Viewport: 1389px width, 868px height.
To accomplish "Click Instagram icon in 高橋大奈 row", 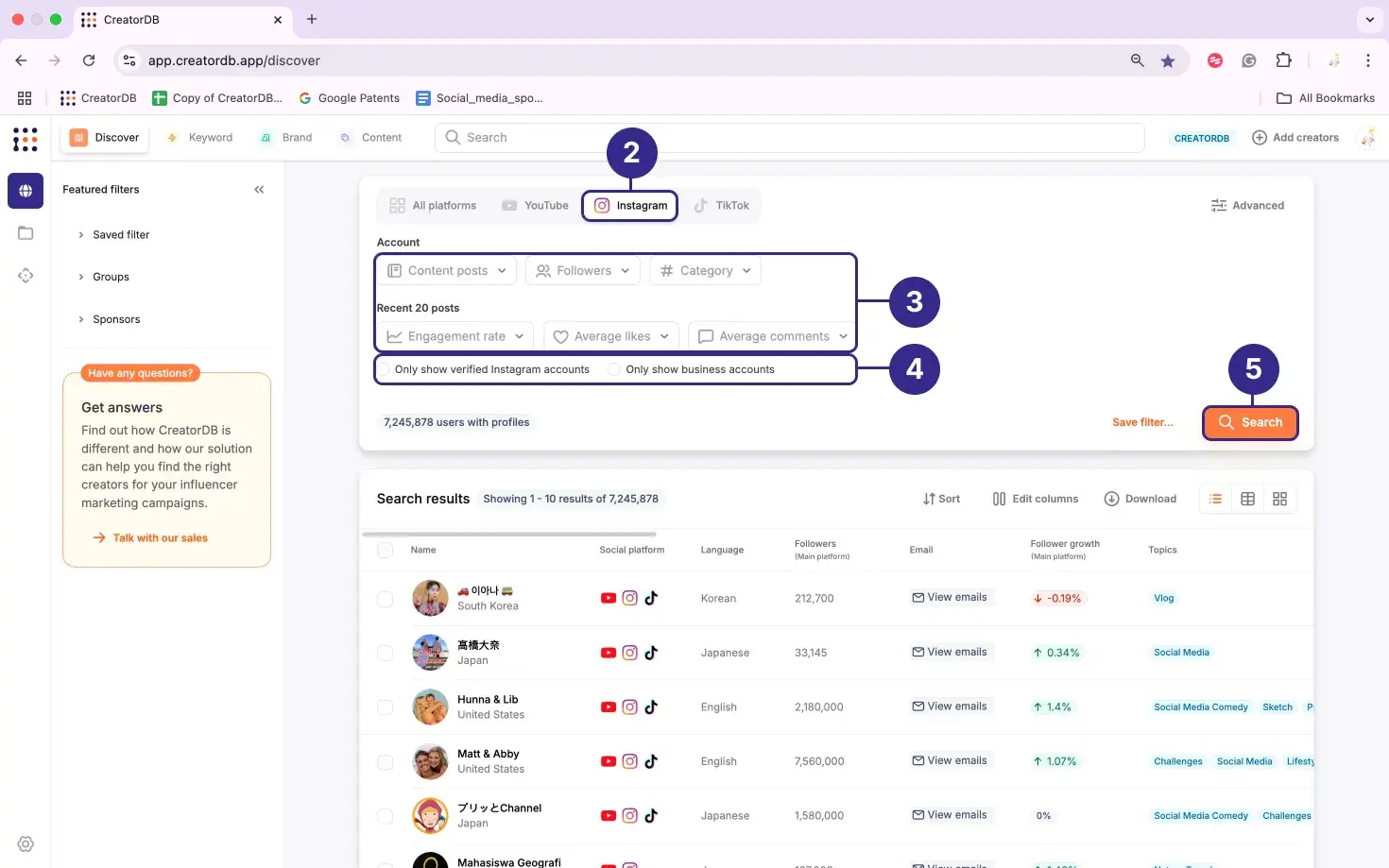I will pyautogui.click(x=629, y=653).
